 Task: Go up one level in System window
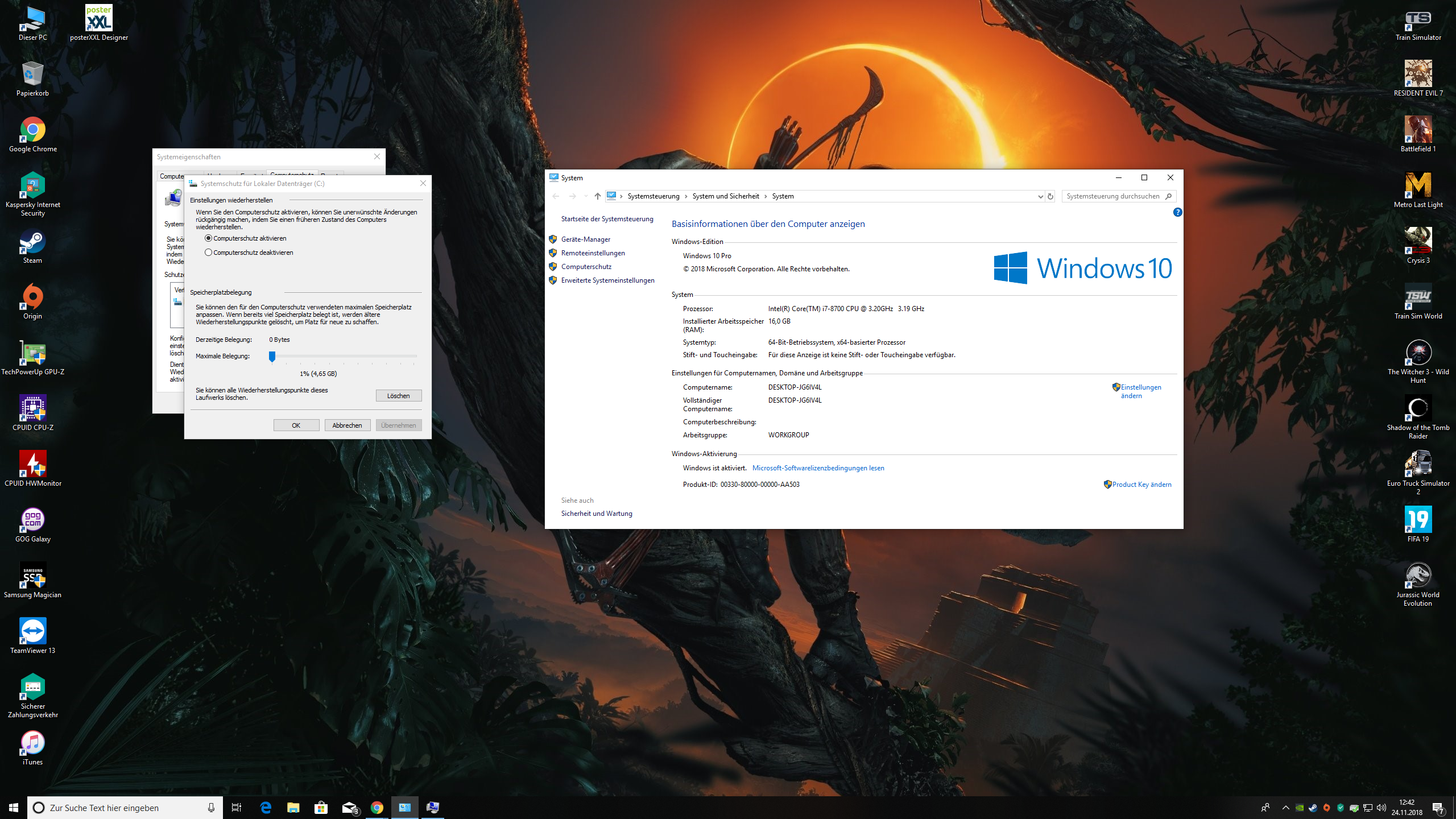(x=597, y=196)
